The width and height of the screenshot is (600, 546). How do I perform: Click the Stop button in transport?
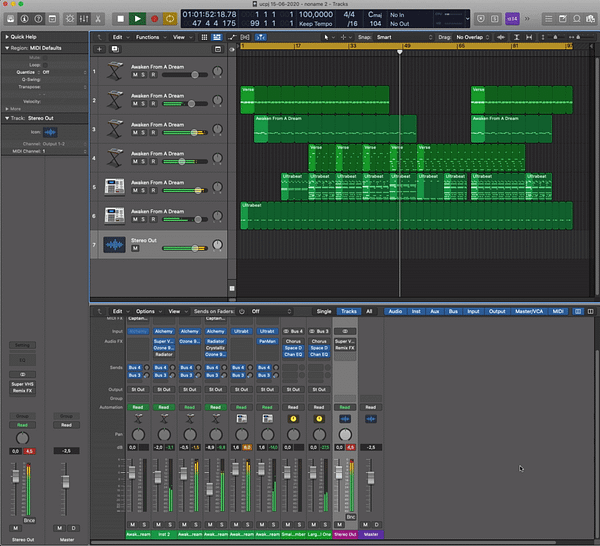point(121,18)
